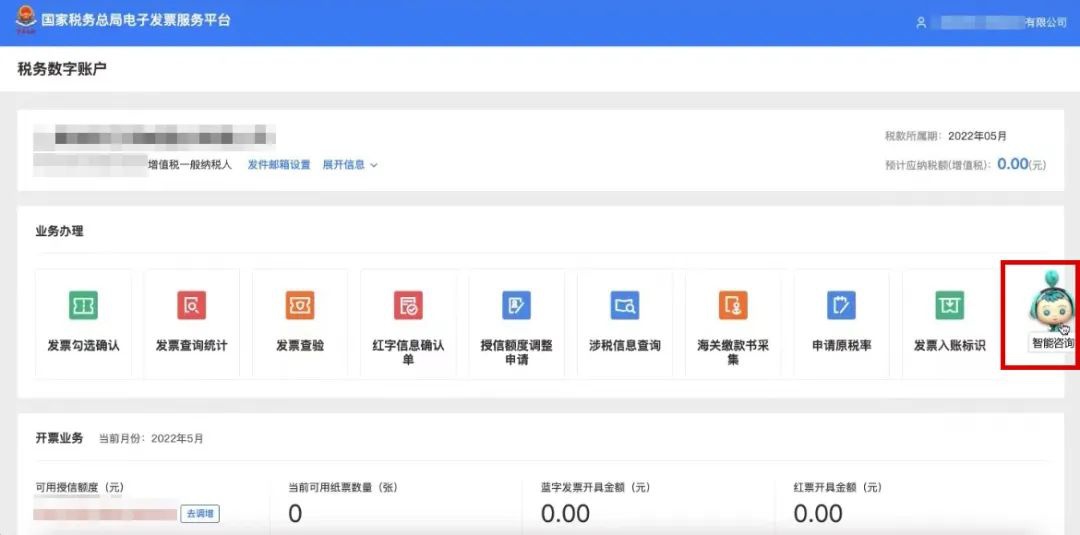Click the 税务数字账户 page heading
The image size is (1080, 535).
(x=62, y=69)
